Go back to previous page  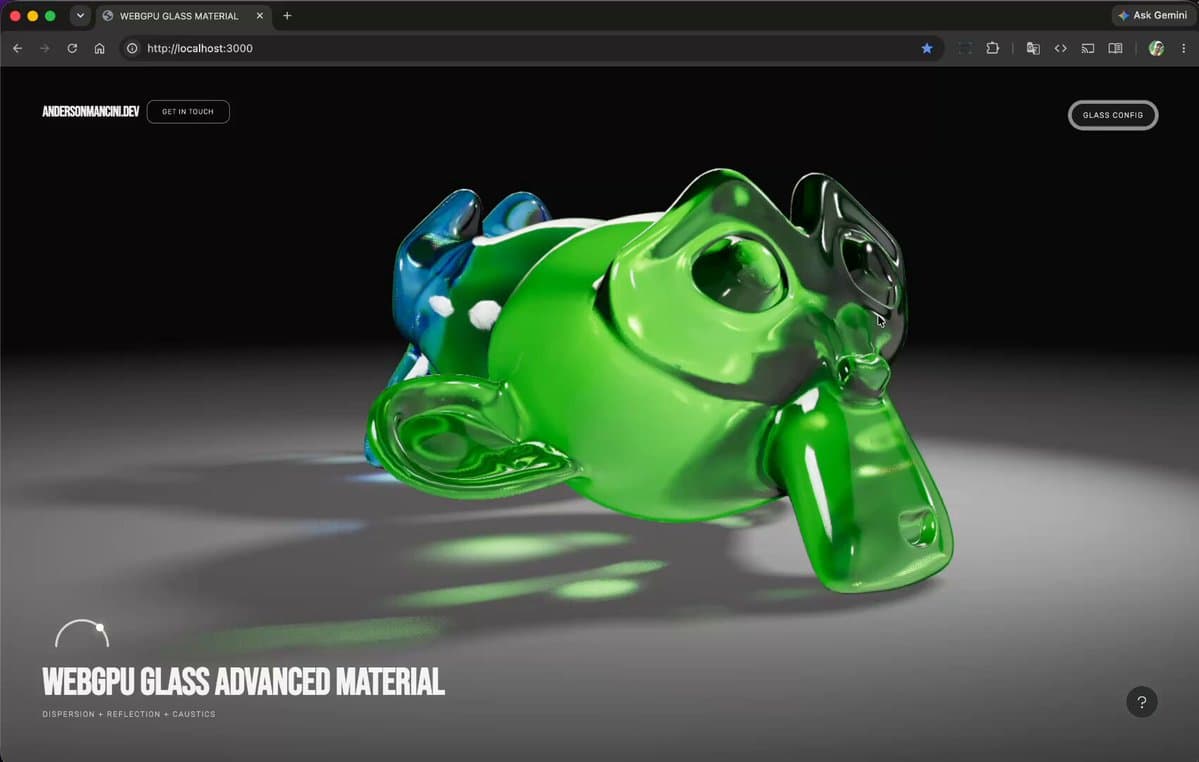point(18,48)
